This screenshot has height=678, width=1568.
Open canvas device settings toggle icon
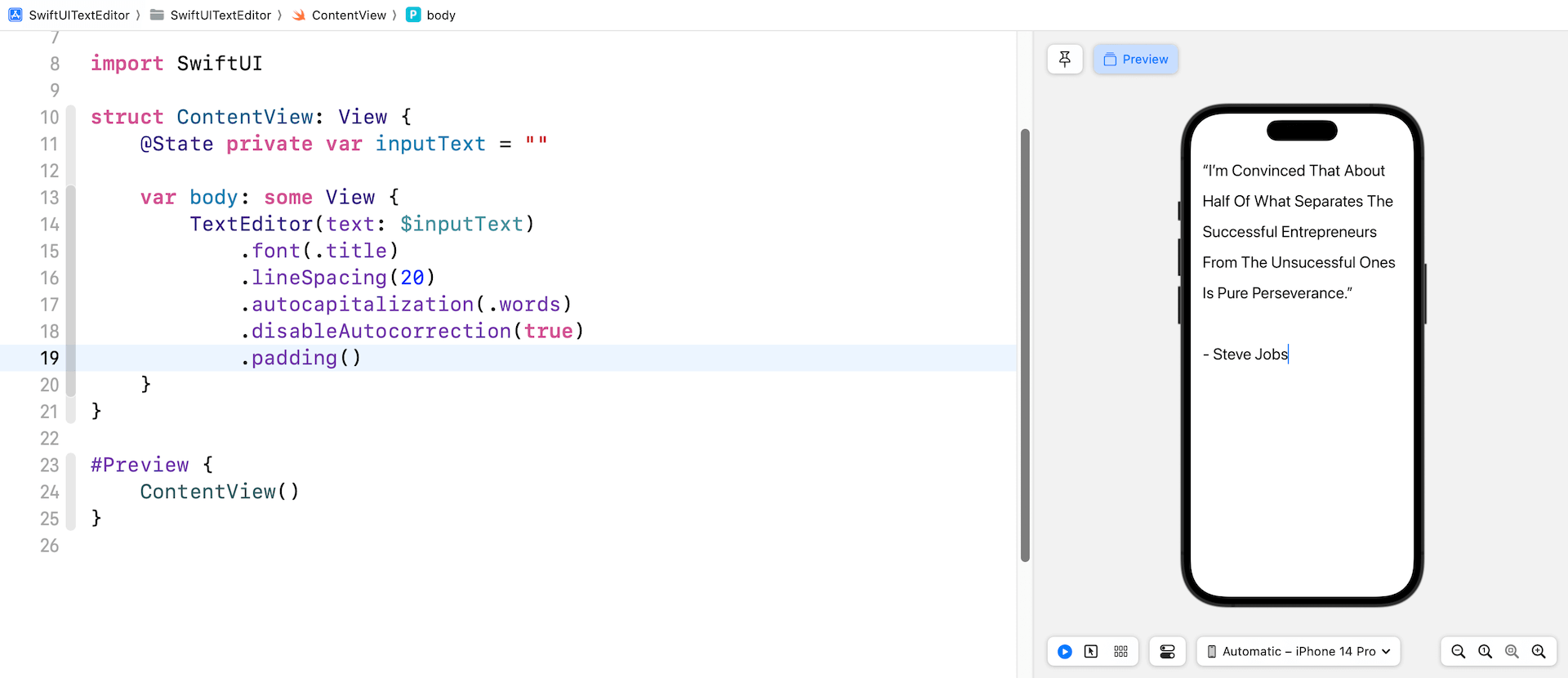tap(1167, 651)
